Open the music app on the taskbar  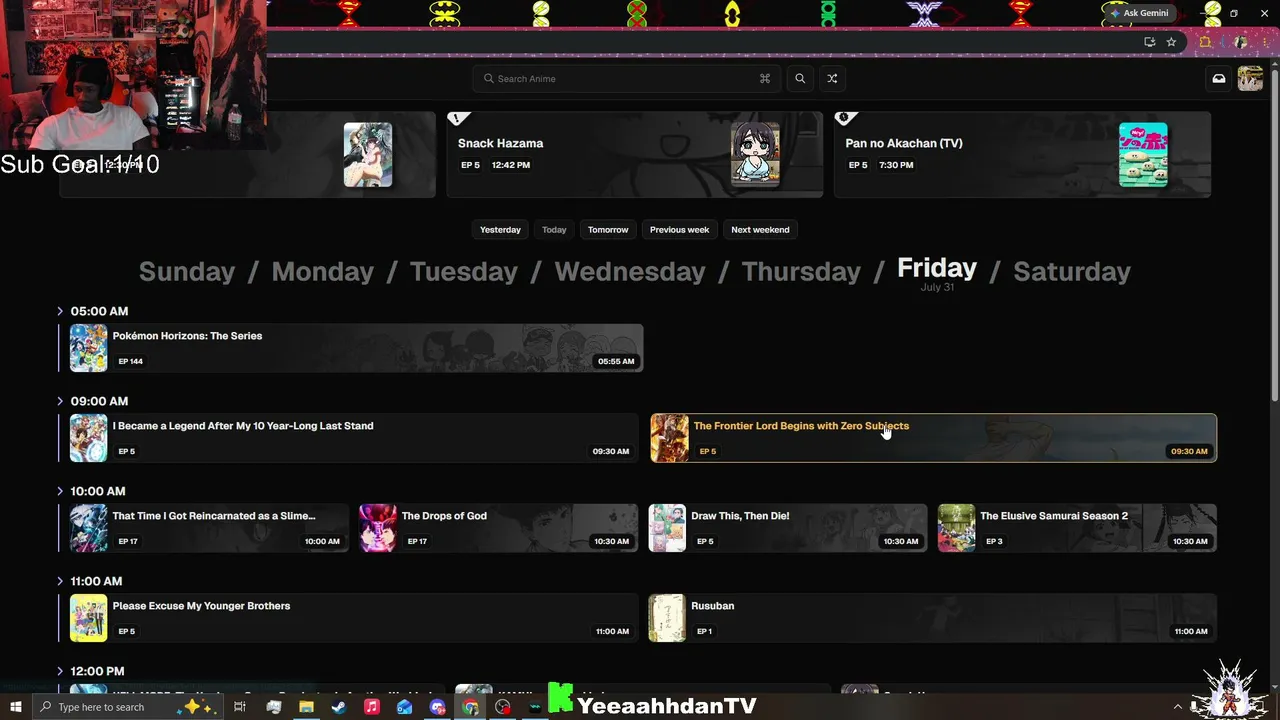click(x=372, y=707)
